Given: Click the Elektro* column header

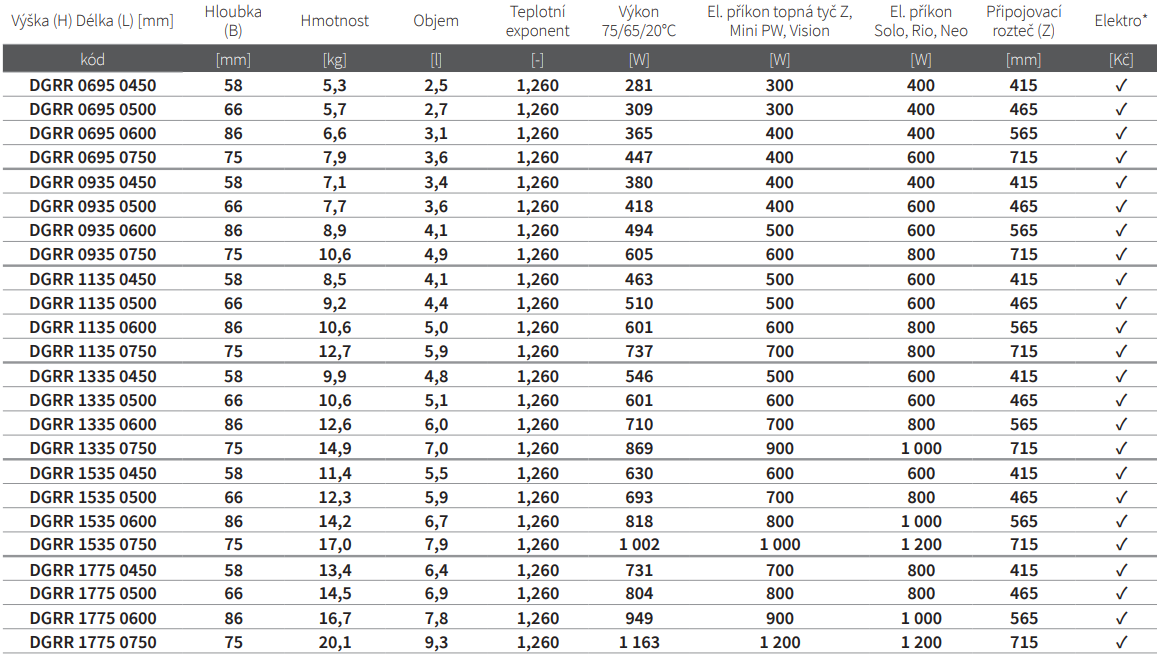Looking at the screenshot, I should pos(1120,21).
